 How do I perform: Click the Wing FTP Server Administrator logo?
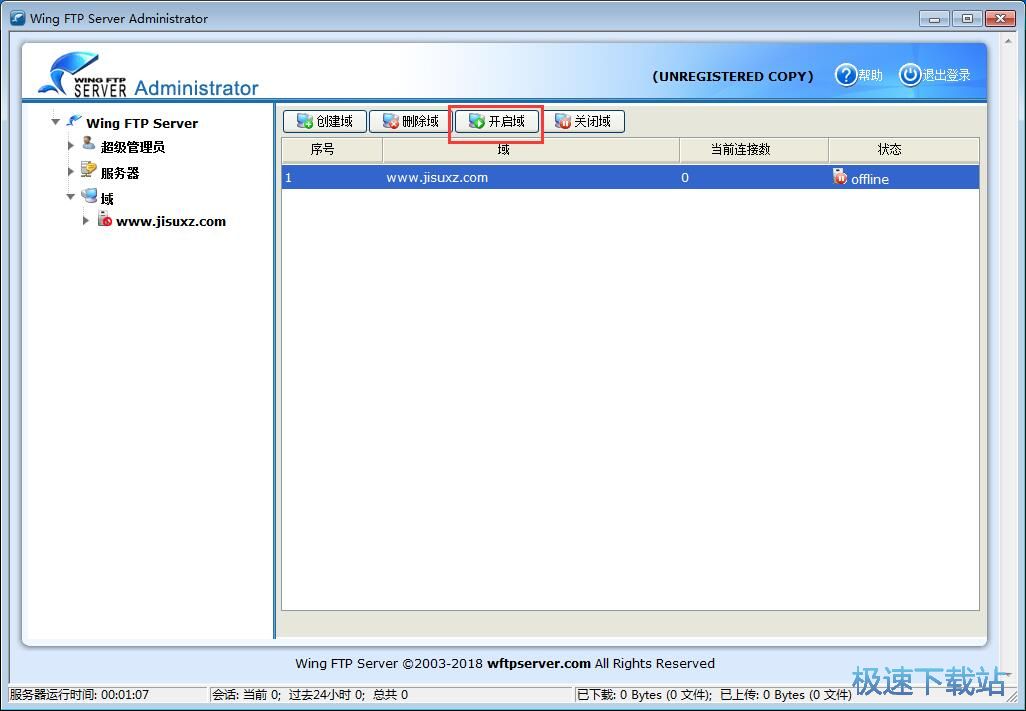point(149,75)
